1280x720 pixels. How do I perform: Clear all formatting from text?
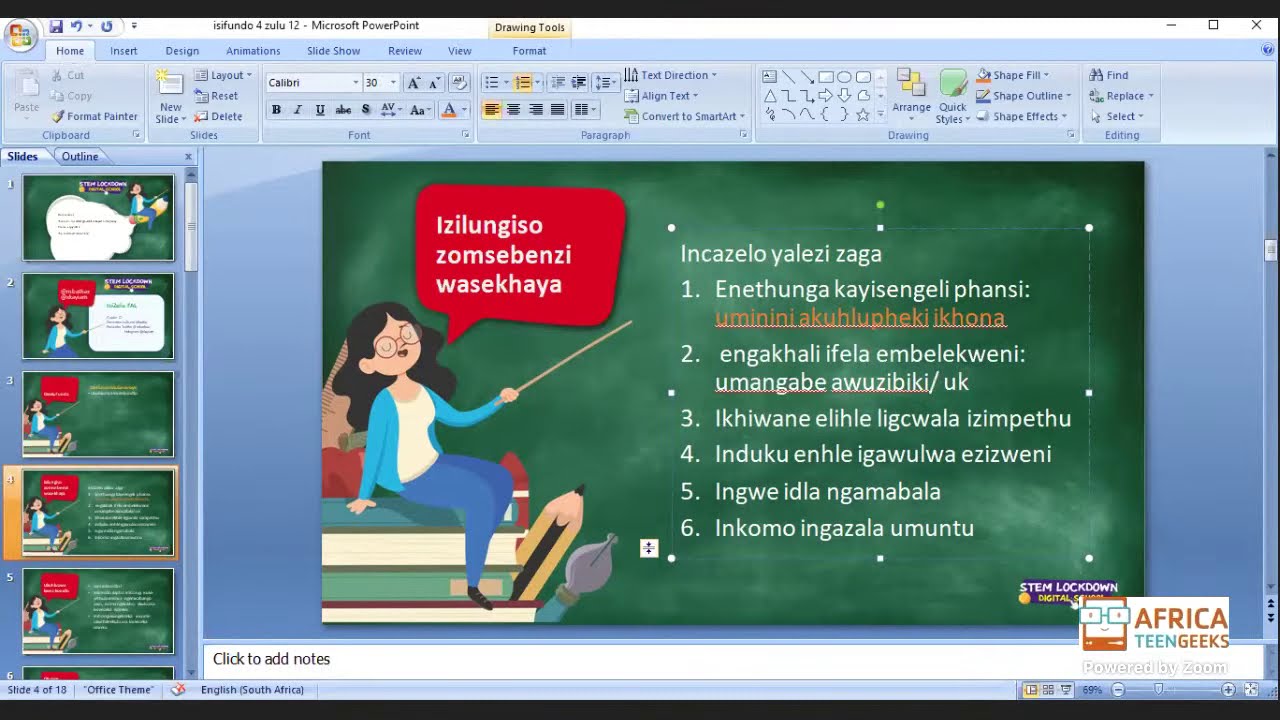pyautogui.click(x=459, y=83)
